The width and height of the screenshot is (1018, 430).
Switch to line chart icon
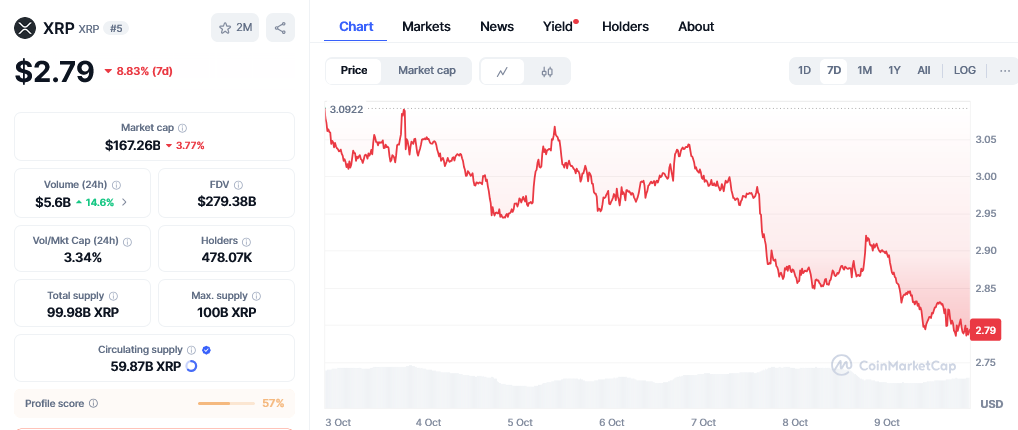point(502,71)
